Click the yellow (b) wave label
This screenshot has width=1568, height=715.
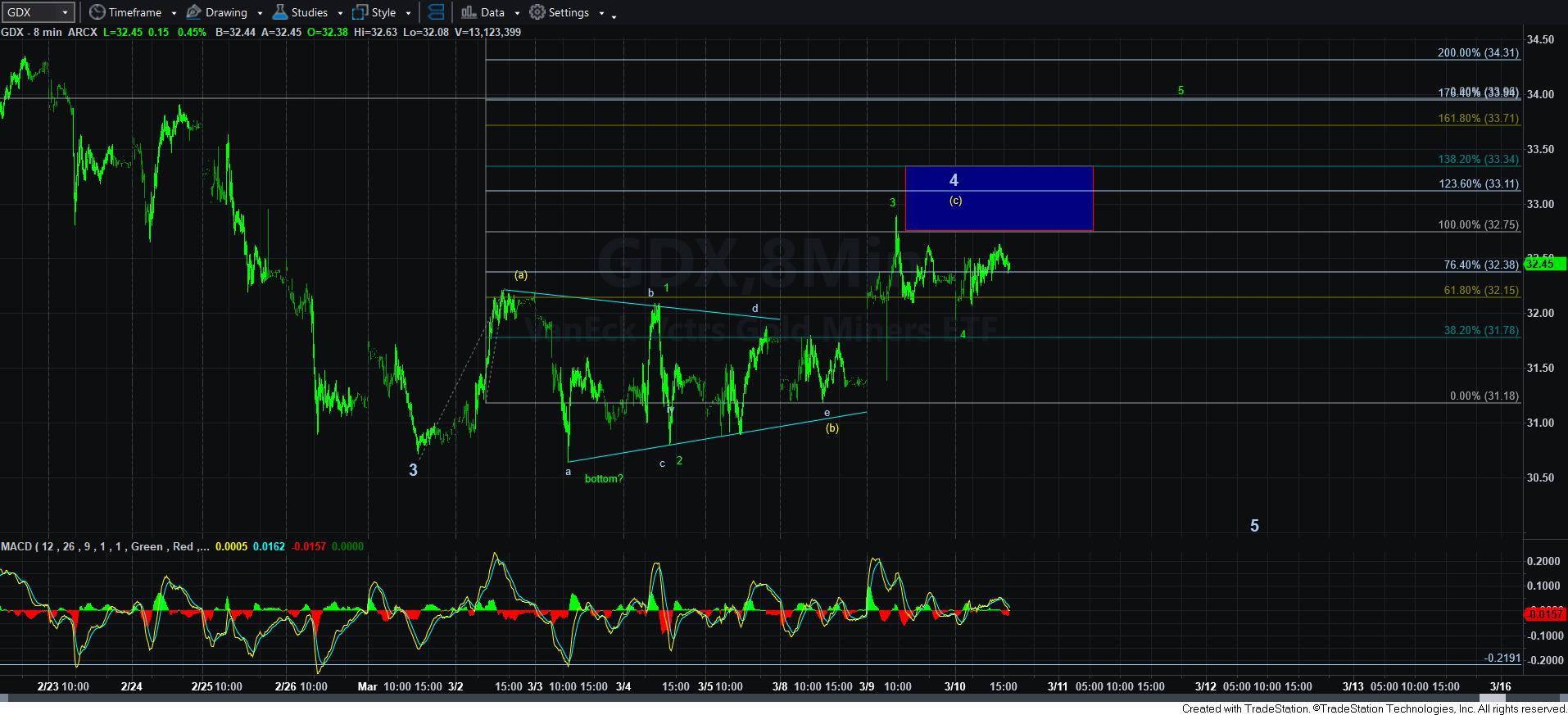(x=832, y=428)
